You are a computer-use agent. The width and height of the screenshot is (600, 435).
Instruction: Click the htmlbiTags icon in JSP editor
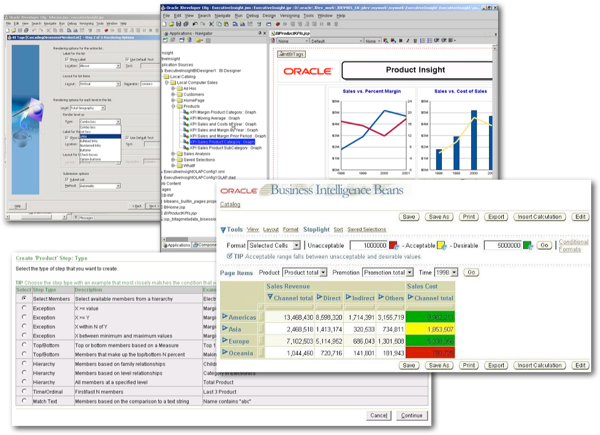[292, 54]
